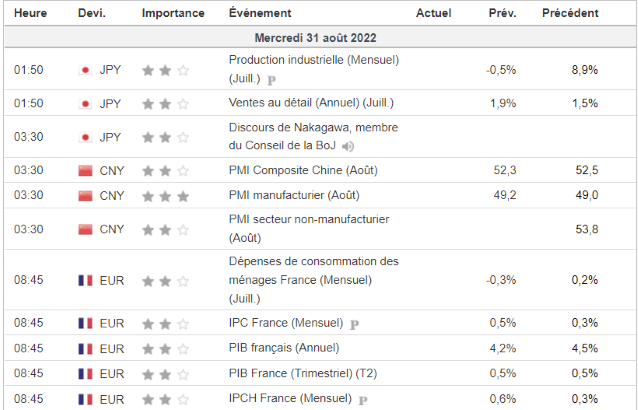Click the Événement column header
The width and height of the screenshot is (638, 410).
pyautogui.click(x=260, y=13)
